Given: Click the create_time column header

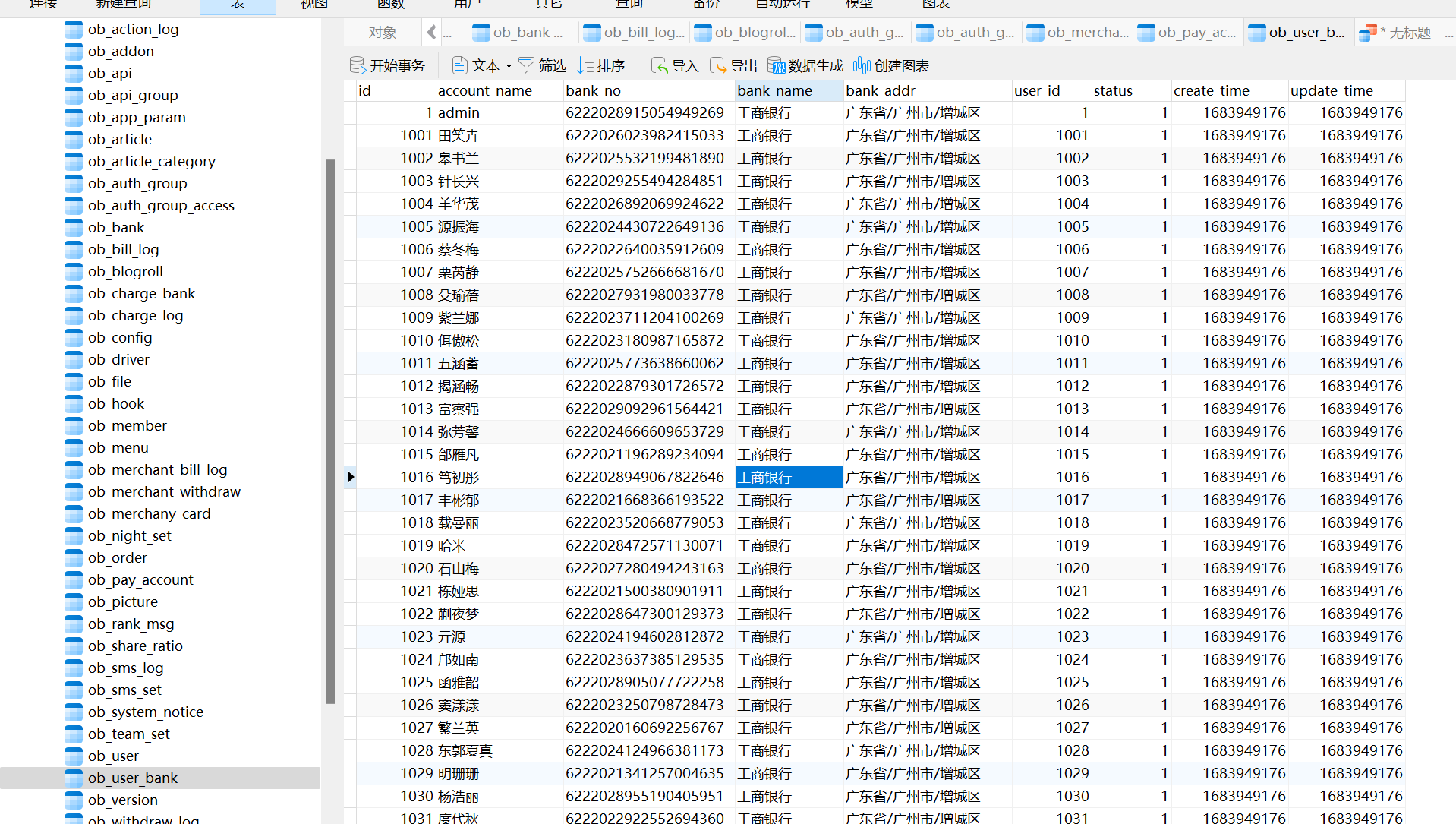Looking at the screenshot, I should point(1211,91).
